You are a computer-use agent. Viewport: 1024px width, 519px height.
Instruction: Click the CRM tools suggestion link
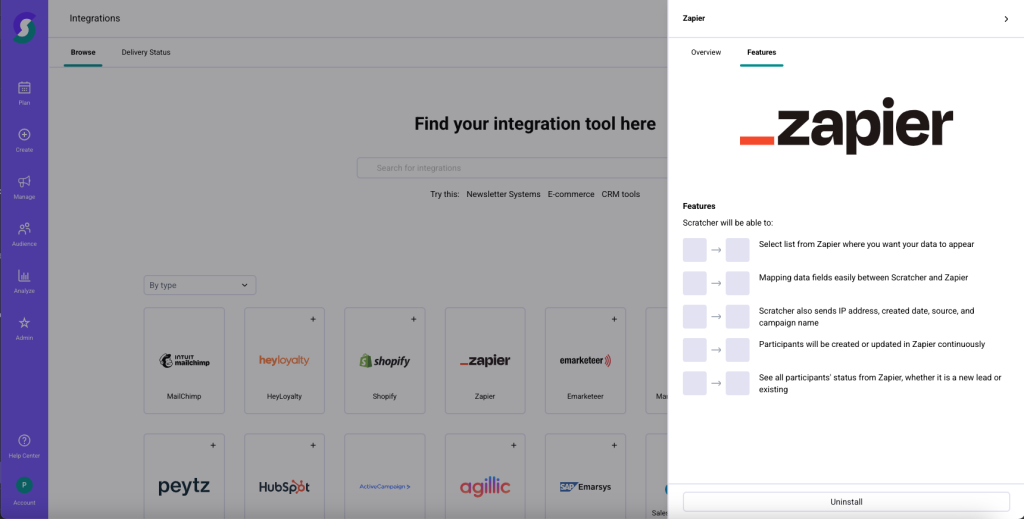click(620, 194)
